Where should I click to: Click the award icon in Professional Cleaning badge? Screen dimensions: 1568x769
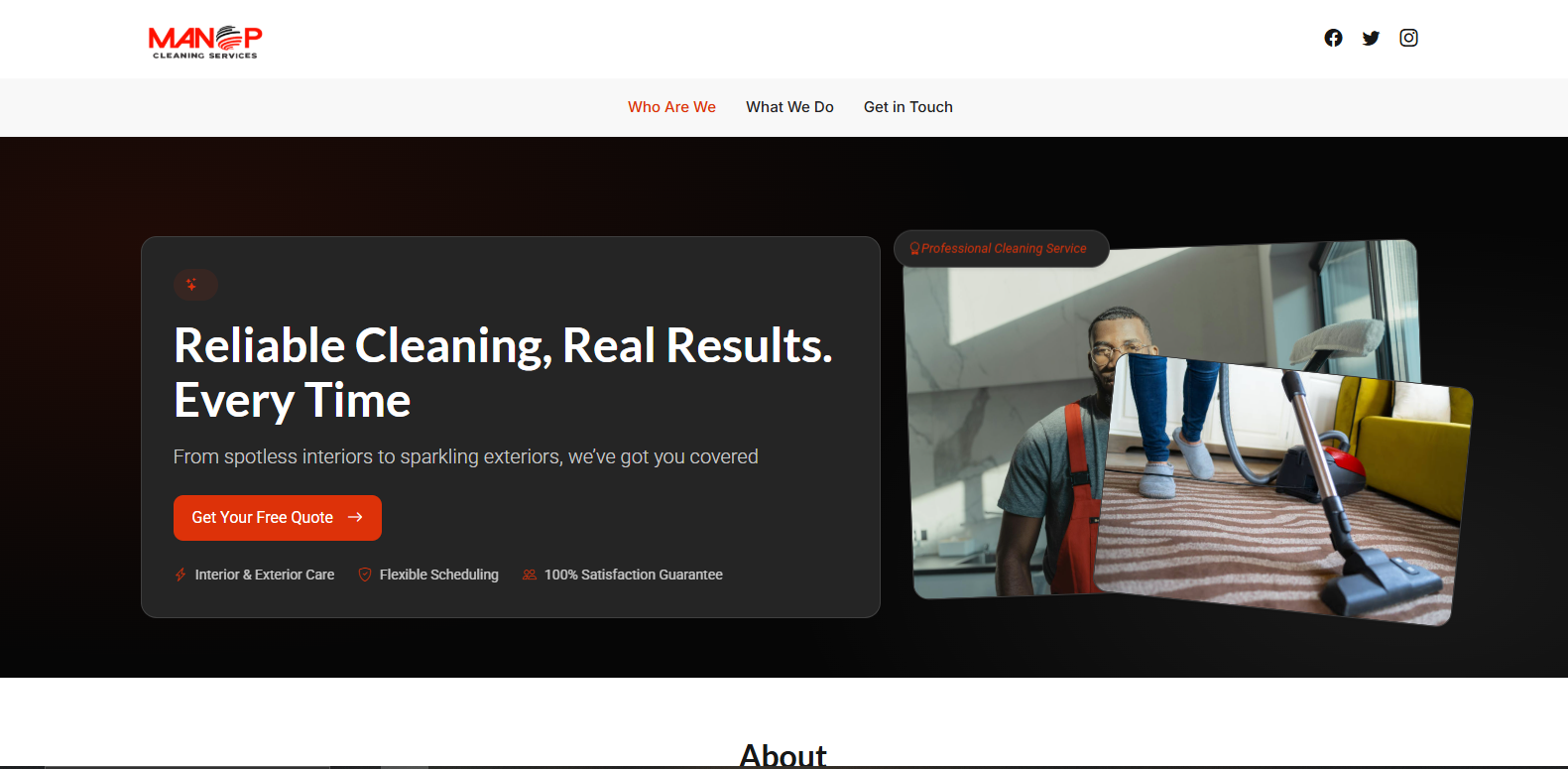pyautogui.click(x=914, y=249)
